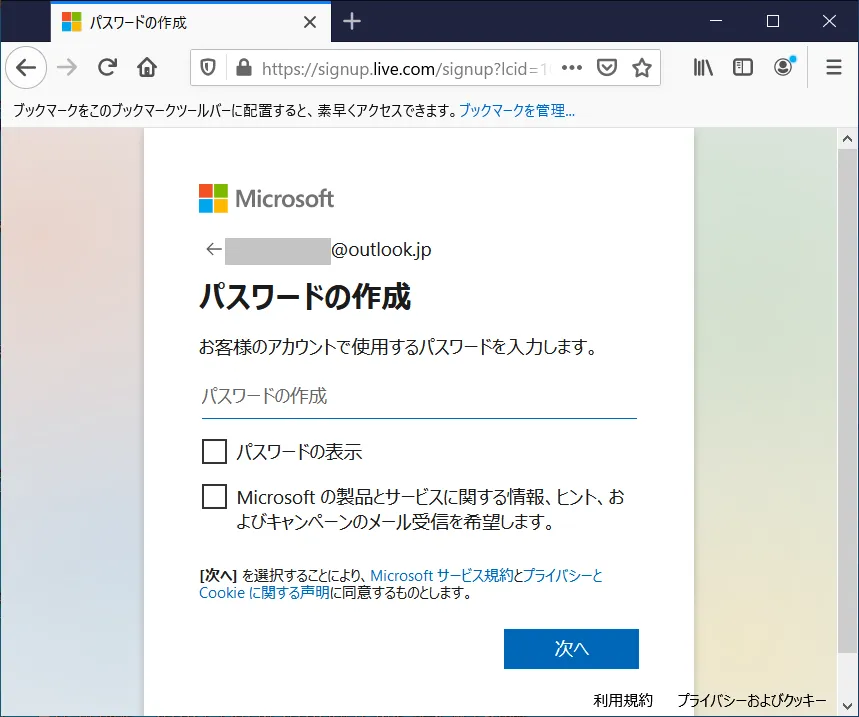Open the プライバシーおよびクッキー footer link
The width and height of the screenshot is (859, 717).
(x=752, y=700)
